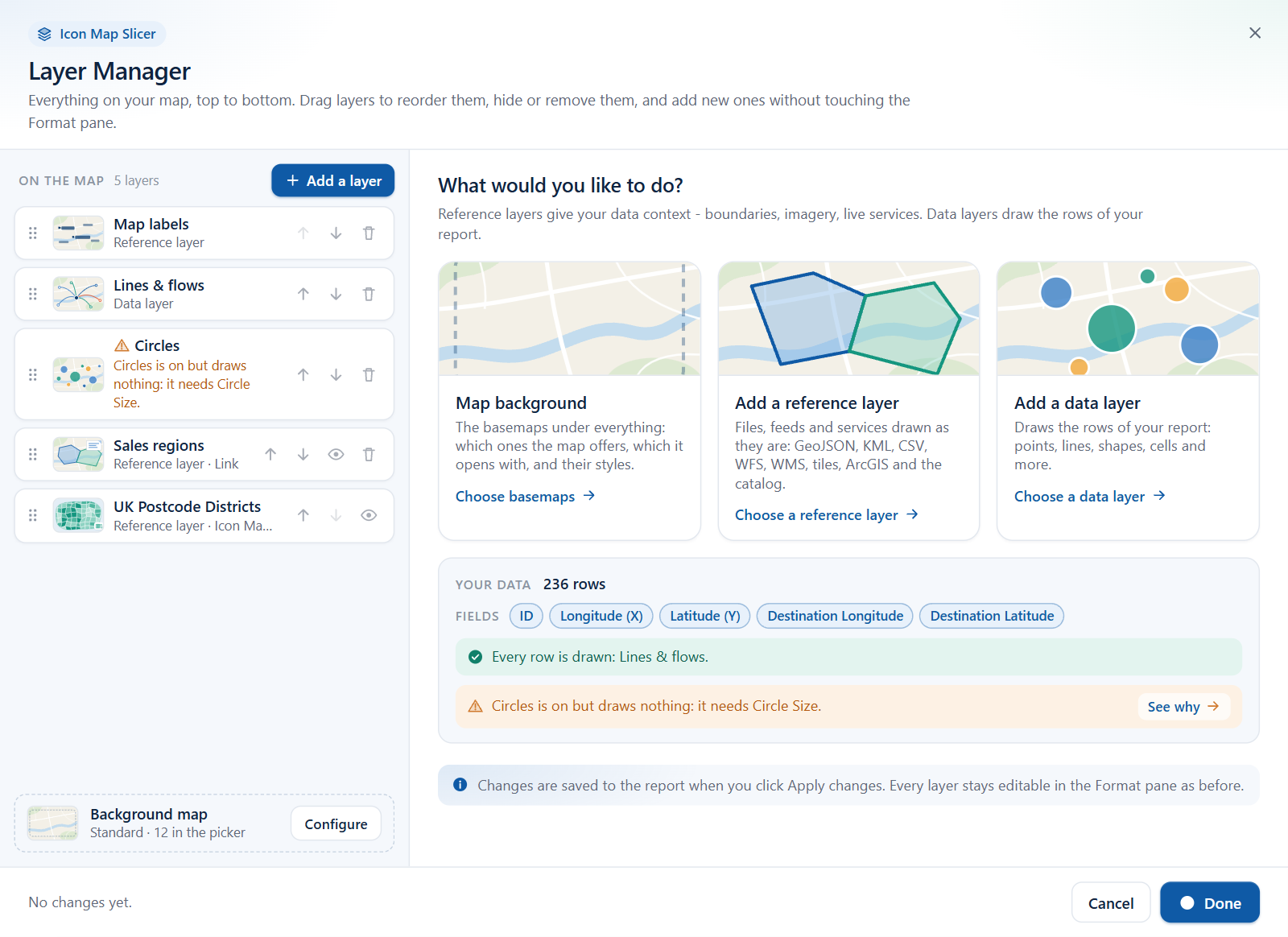Close the Layer Manager dialog
1288x937 pixels.
pos(1255,33)
